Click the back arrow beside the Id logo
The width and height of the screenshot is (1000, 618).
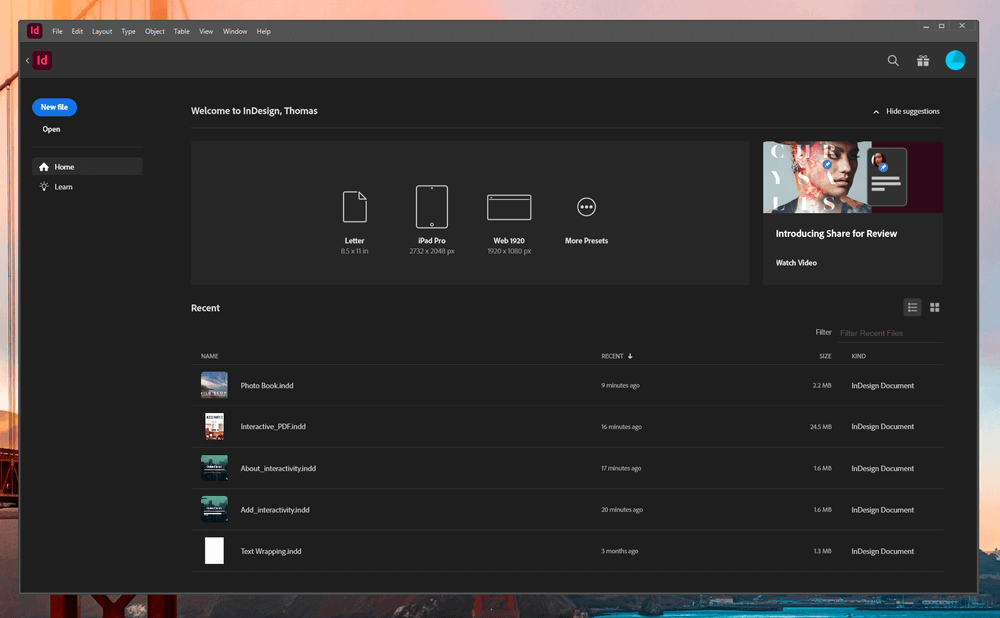click(x=27, y=61)
